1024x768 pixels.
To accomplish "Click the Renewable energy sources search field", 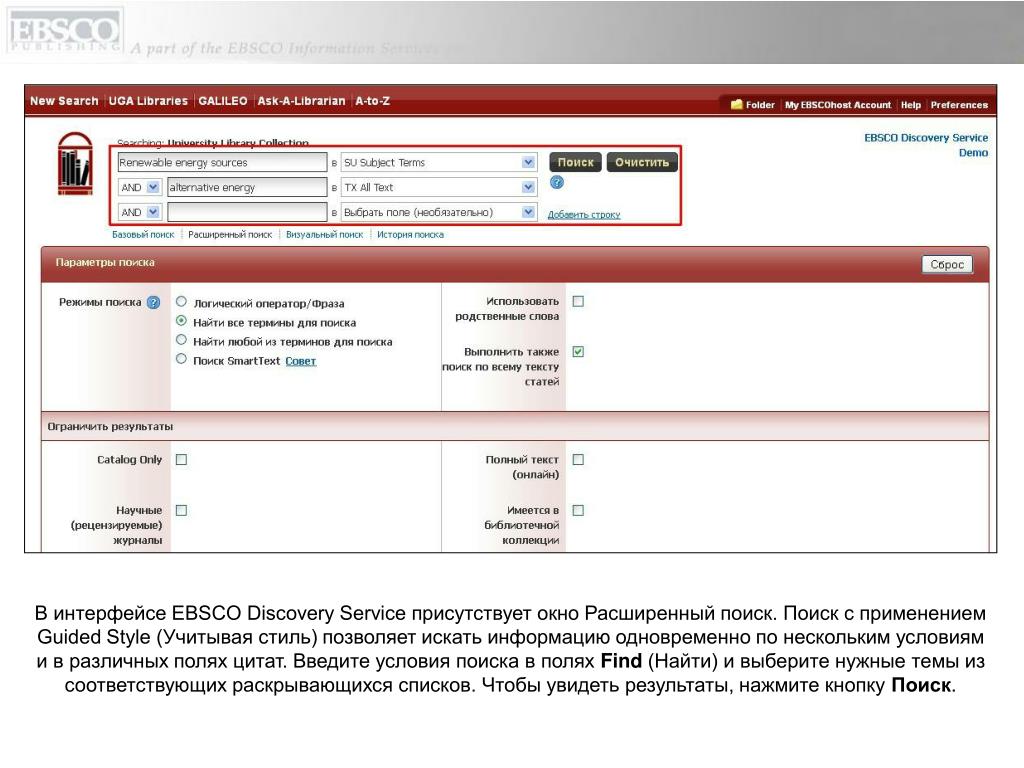I will (222, 163).
